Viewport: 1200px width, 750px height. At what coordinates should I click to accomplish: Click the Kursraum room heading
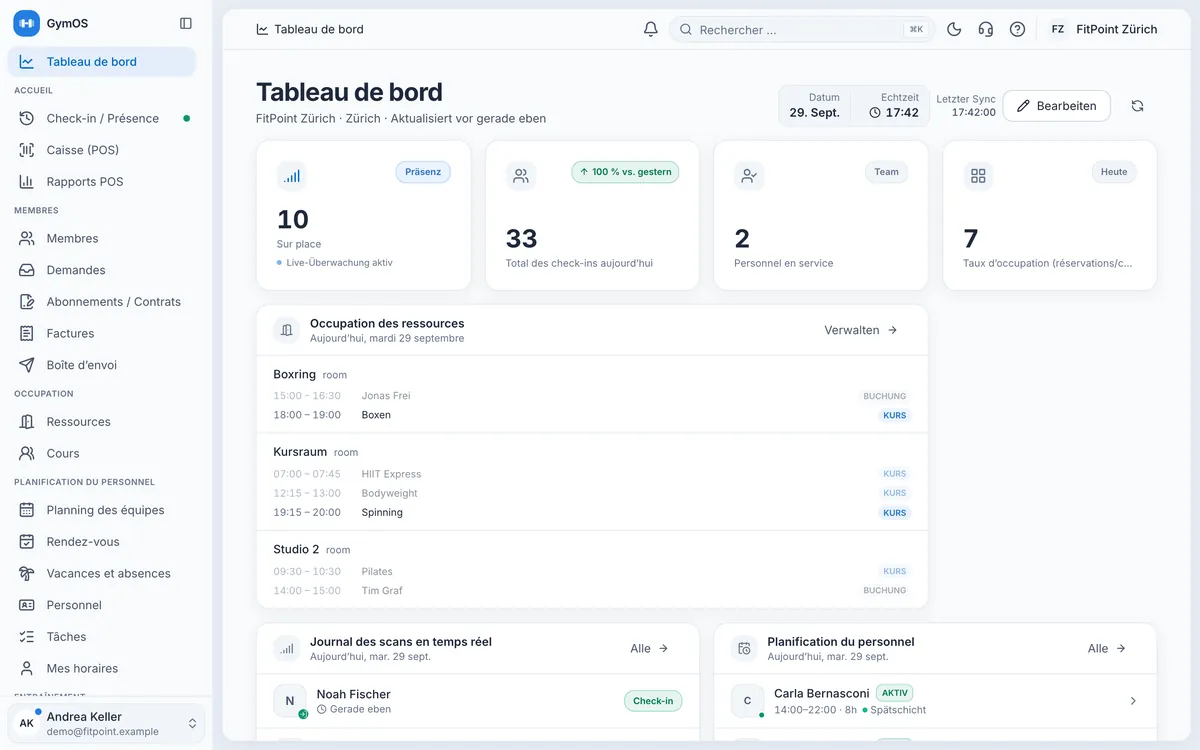coord(300,452)
